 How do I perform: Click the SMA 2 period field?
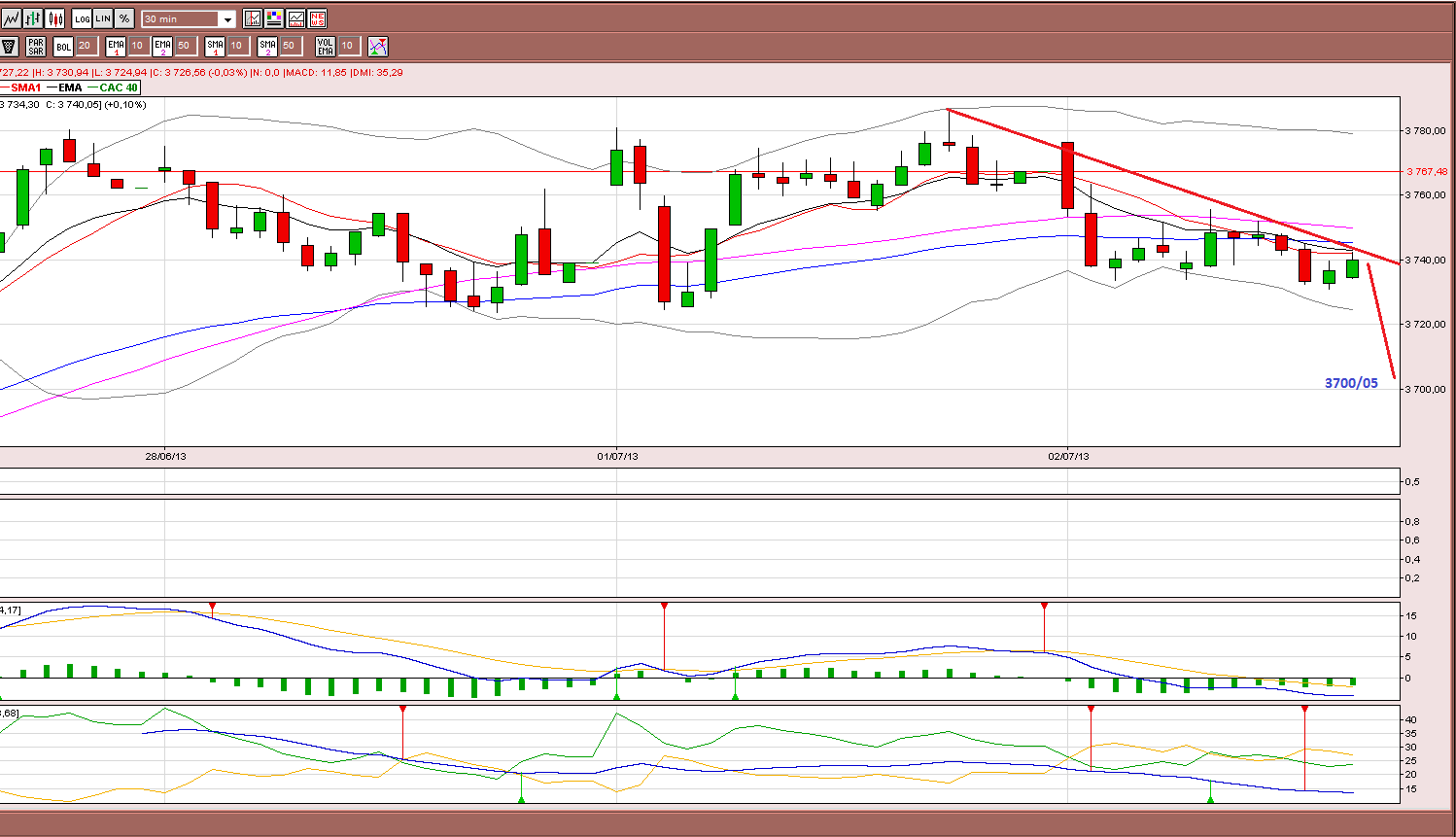point(290,46)
